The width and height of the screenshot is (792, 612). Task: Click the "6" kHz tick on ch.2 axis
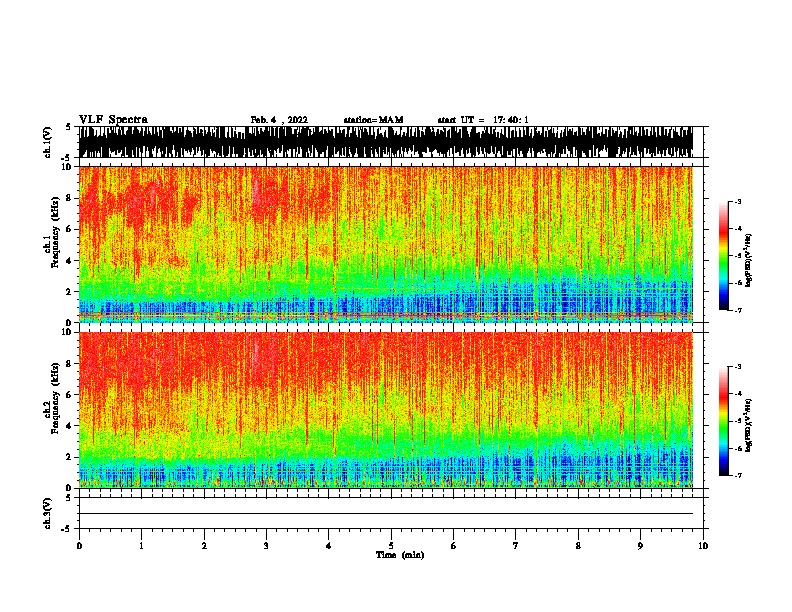(x=69, y=394)
